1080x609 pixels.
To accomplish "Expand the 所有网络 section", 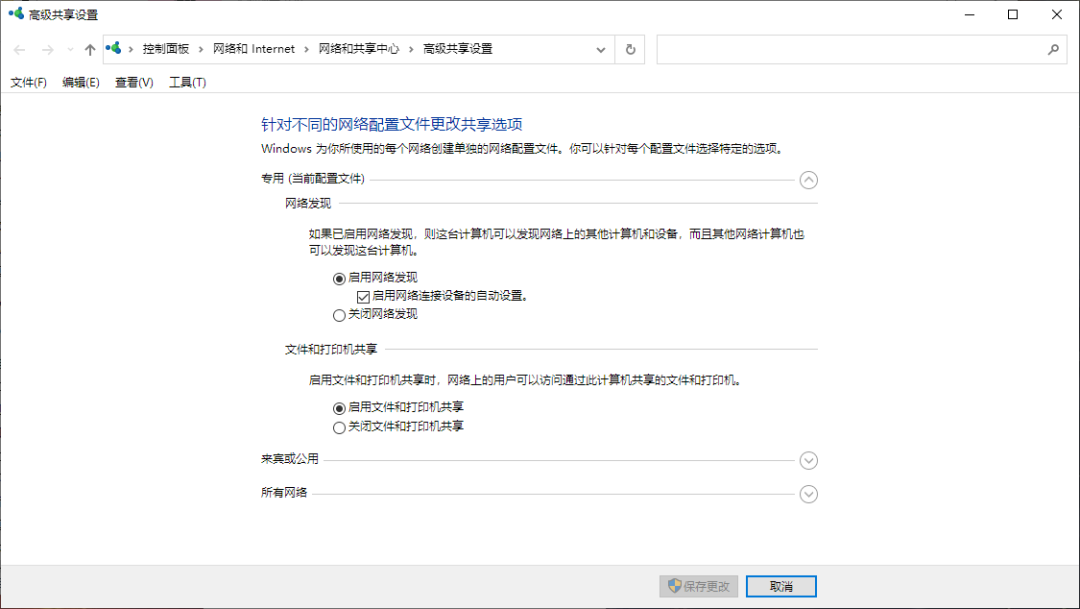I will pyautogui.click(x=809, y=494).
